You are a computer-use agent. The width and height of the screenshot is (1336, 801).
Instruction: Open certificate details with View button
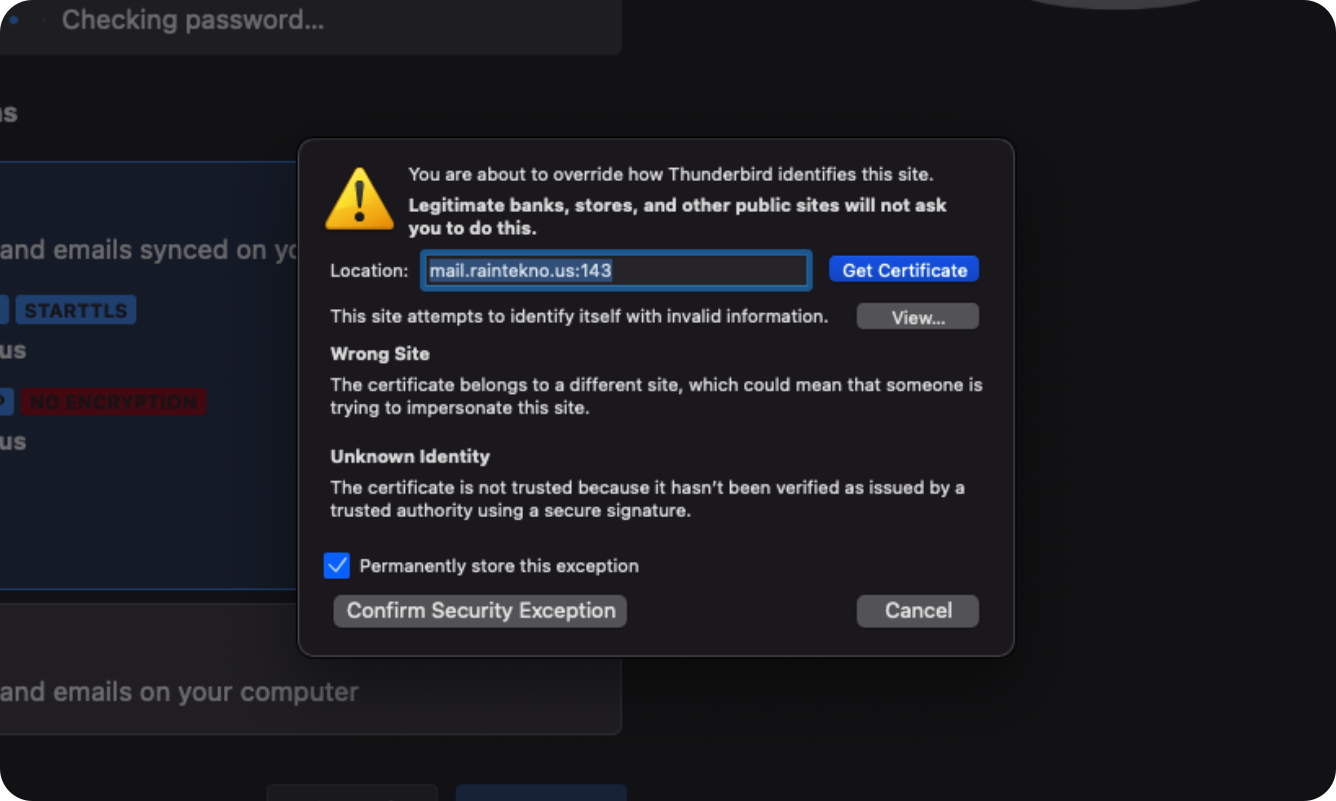click(x=917, y=317)
